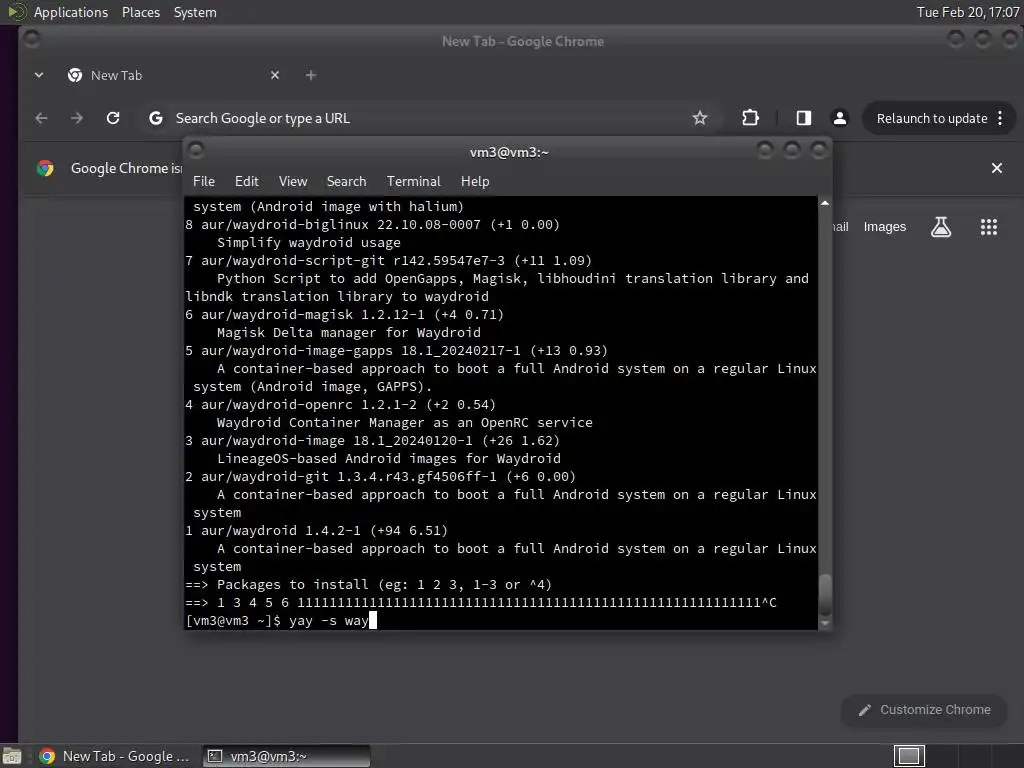Click 'Waydroid Container Manager' description line
The height and width of the screenshot is (768, 1024).
tap(404, 423)
